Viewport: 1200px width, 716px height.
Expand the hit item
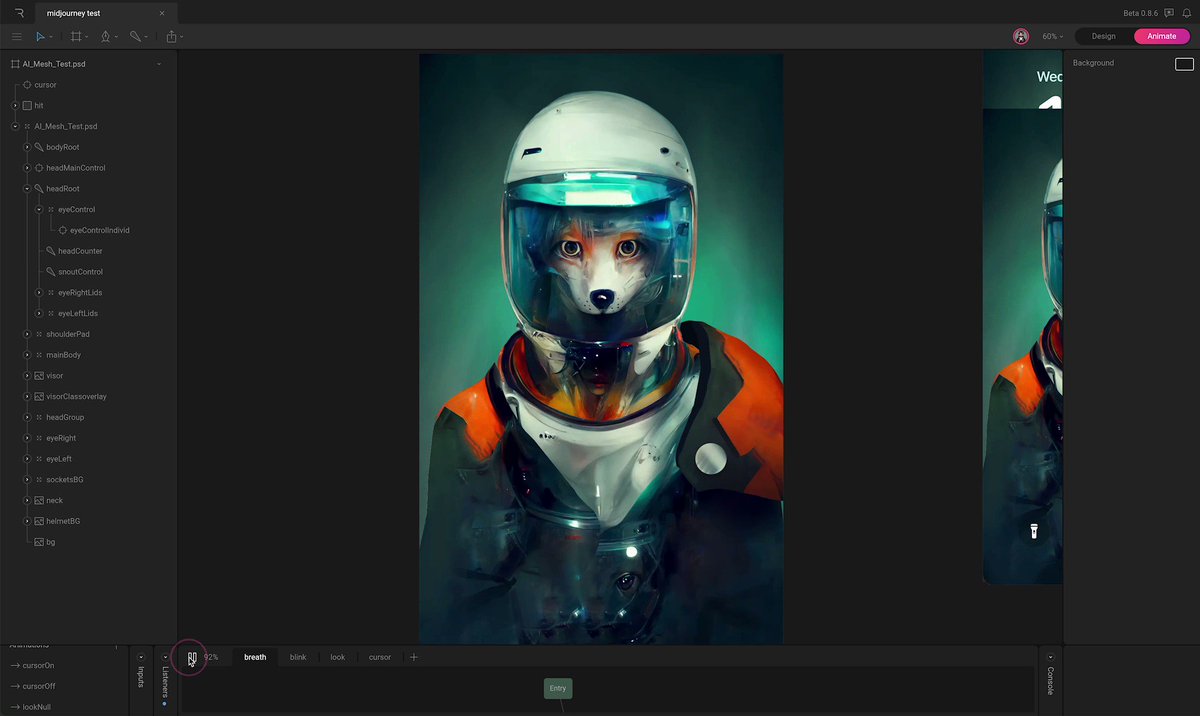(x=15, y=105)
